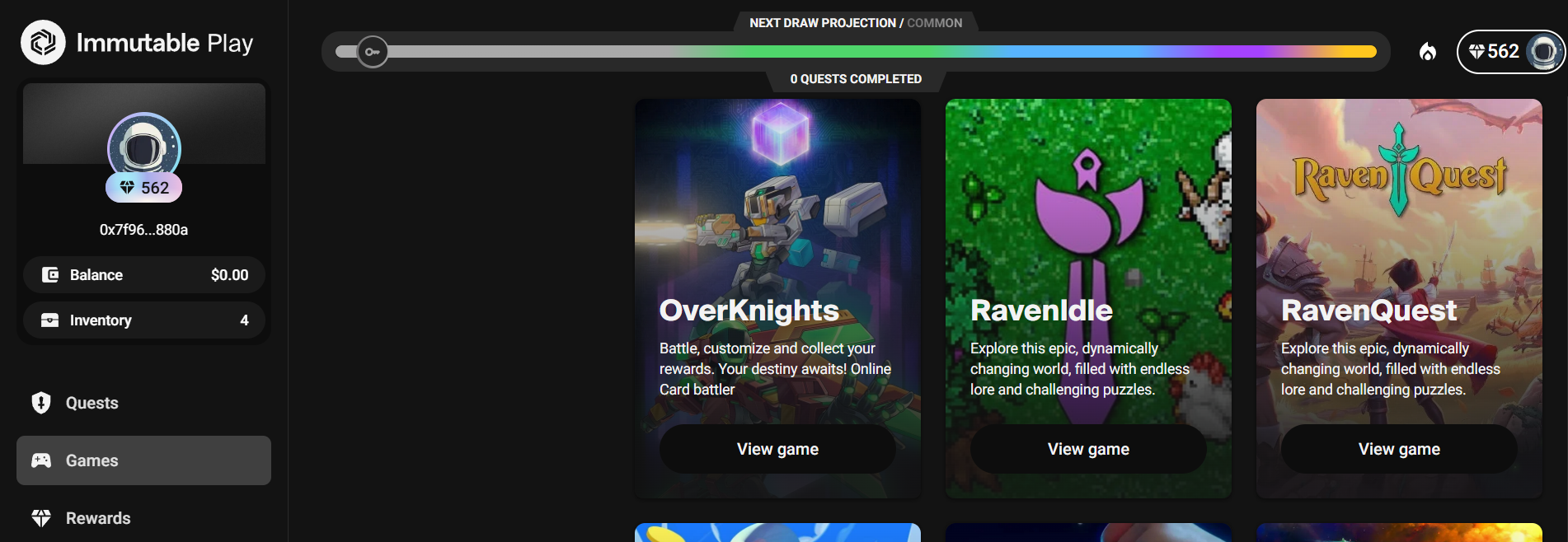Viewport: 1568px width, 542px height.
Task: Copy wallet address 0x7f96...880a
Action: pyautogui.click(x=143, y=230)
